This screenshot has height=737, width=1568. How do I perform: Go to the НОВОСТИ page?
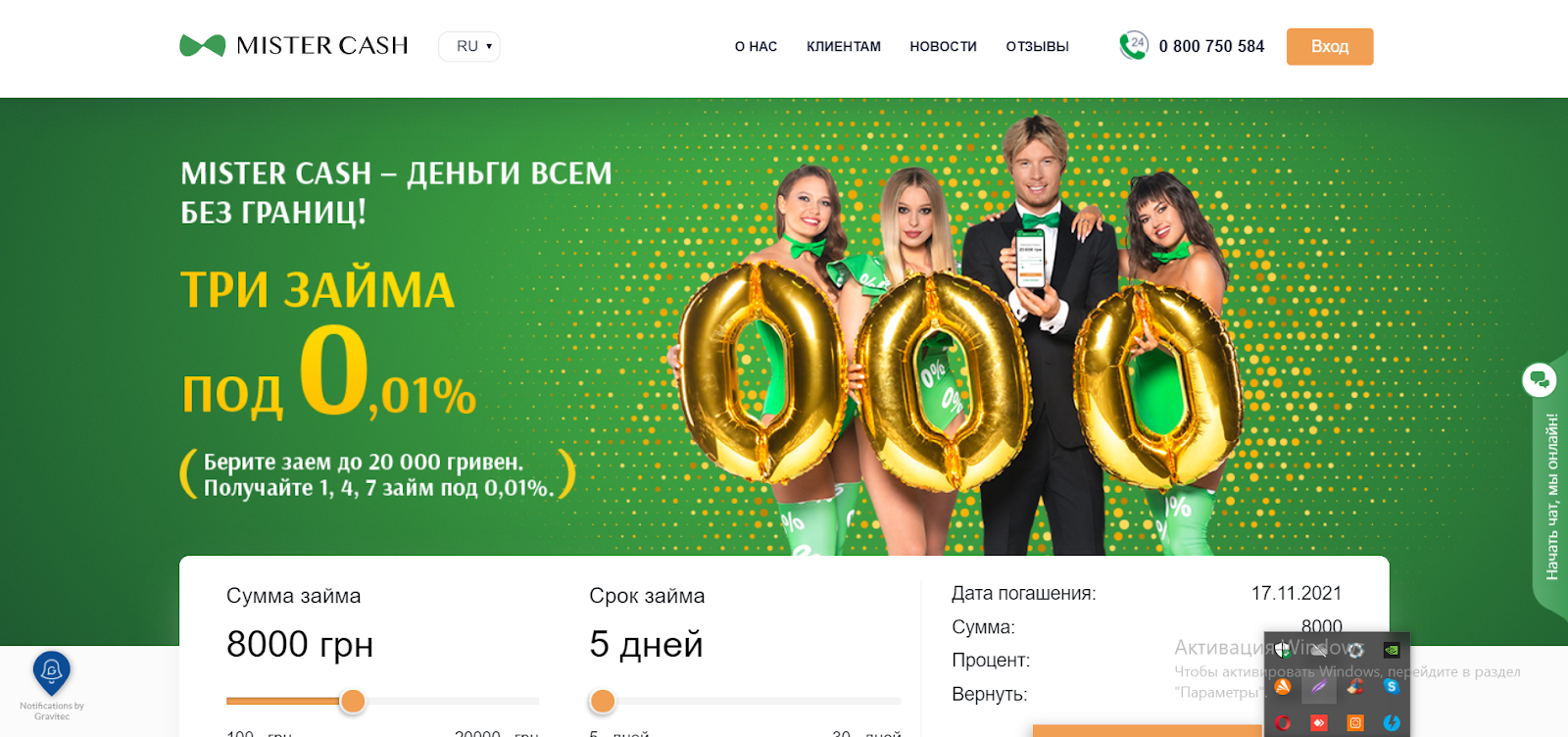point(944,46)
